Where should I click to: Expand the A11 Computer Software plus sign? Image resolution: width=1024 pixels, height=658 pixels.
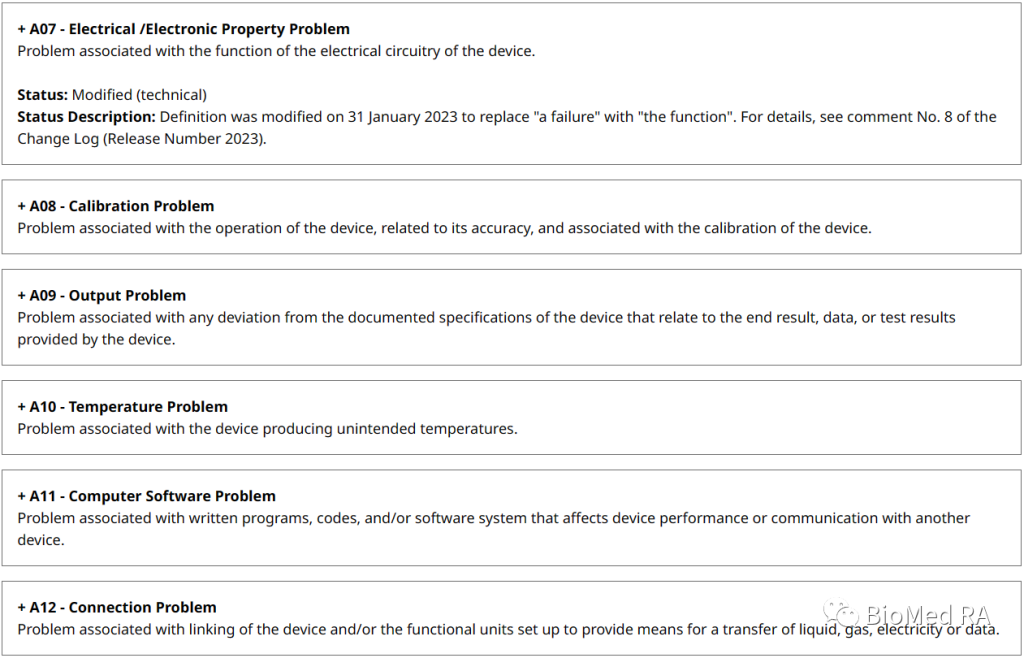(22, 496)
